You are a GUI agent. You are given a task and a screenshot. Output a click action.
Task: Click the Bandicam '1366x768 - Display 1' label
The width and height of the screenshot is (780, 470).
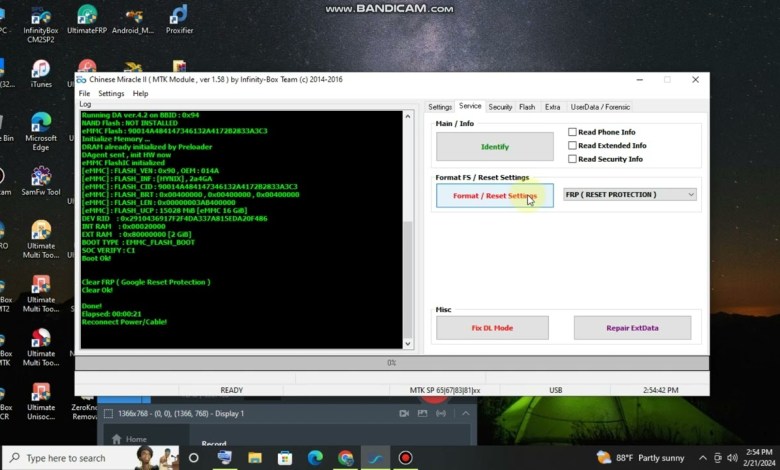(181, 413)
